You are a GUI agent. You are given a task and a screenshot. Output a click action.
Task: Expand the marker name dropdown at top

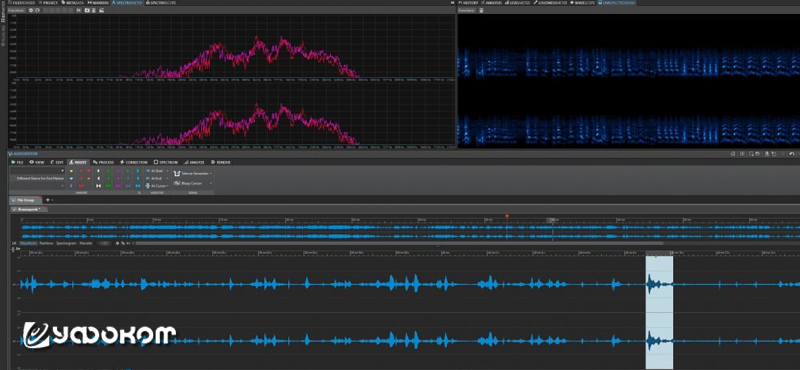coord(62,170)
